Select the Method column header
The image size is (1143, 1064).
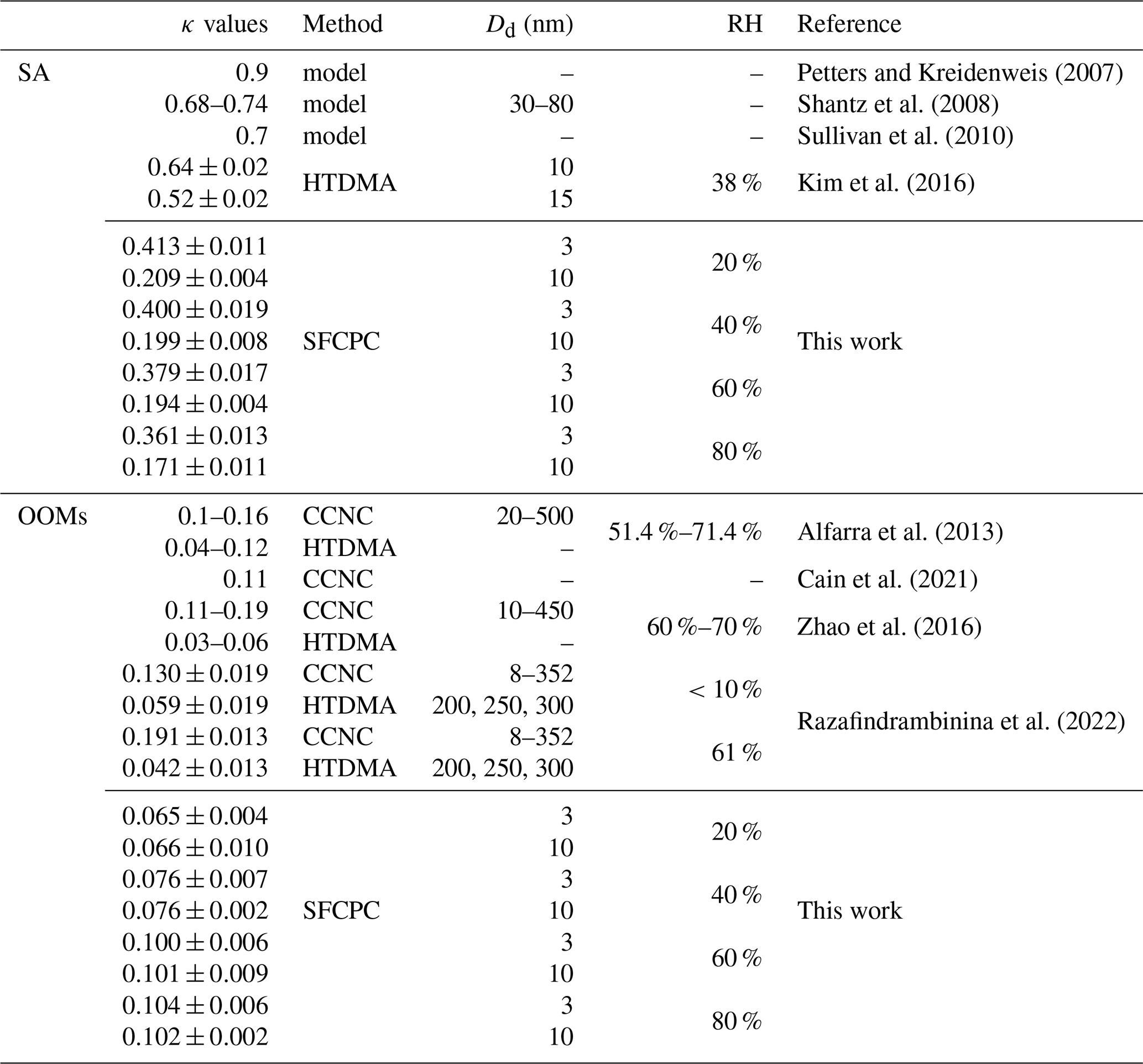(343, 24)
